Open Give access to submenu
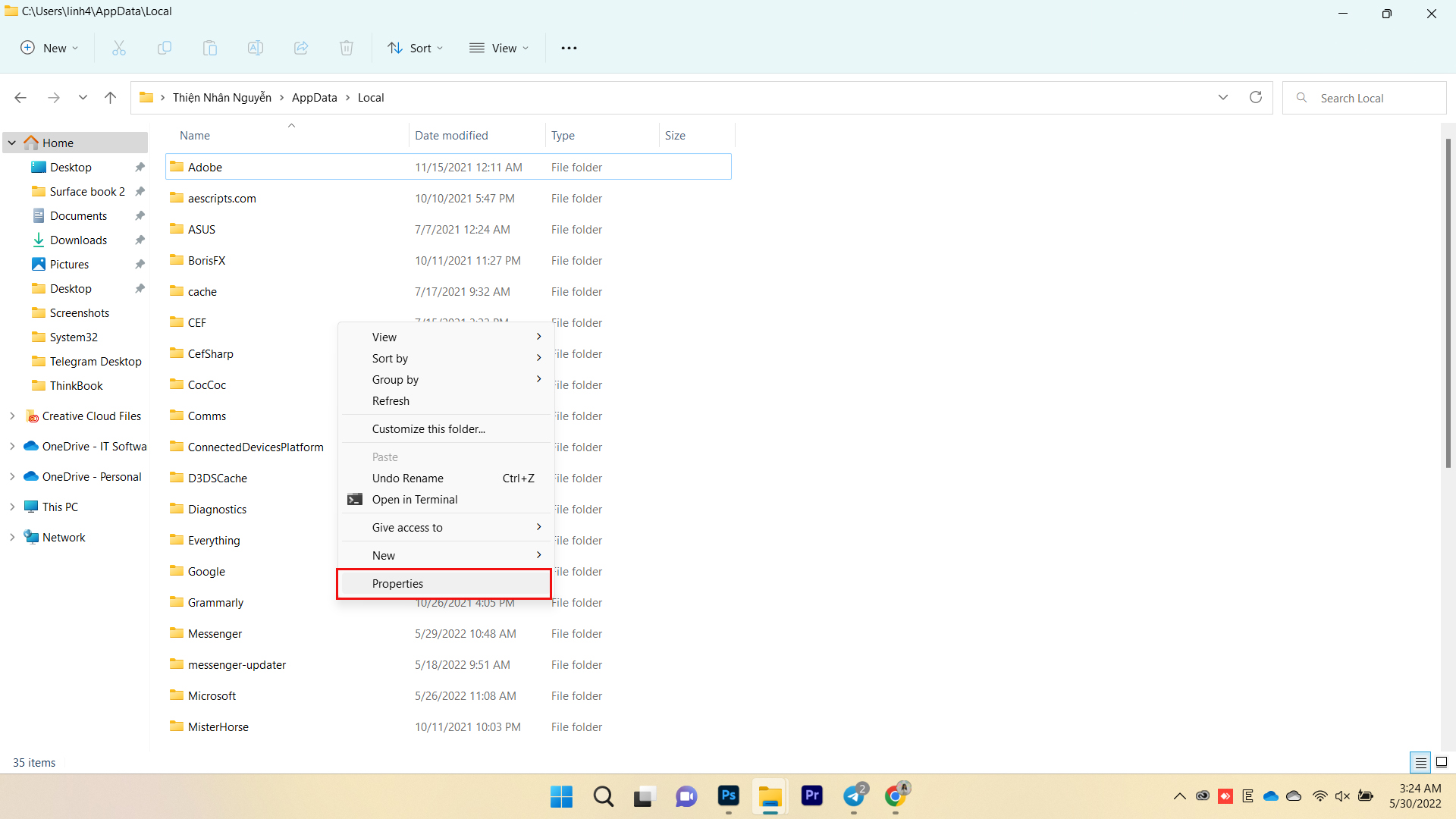Image resolution: width=1456 pixels, height=819 pixels. 446,527
